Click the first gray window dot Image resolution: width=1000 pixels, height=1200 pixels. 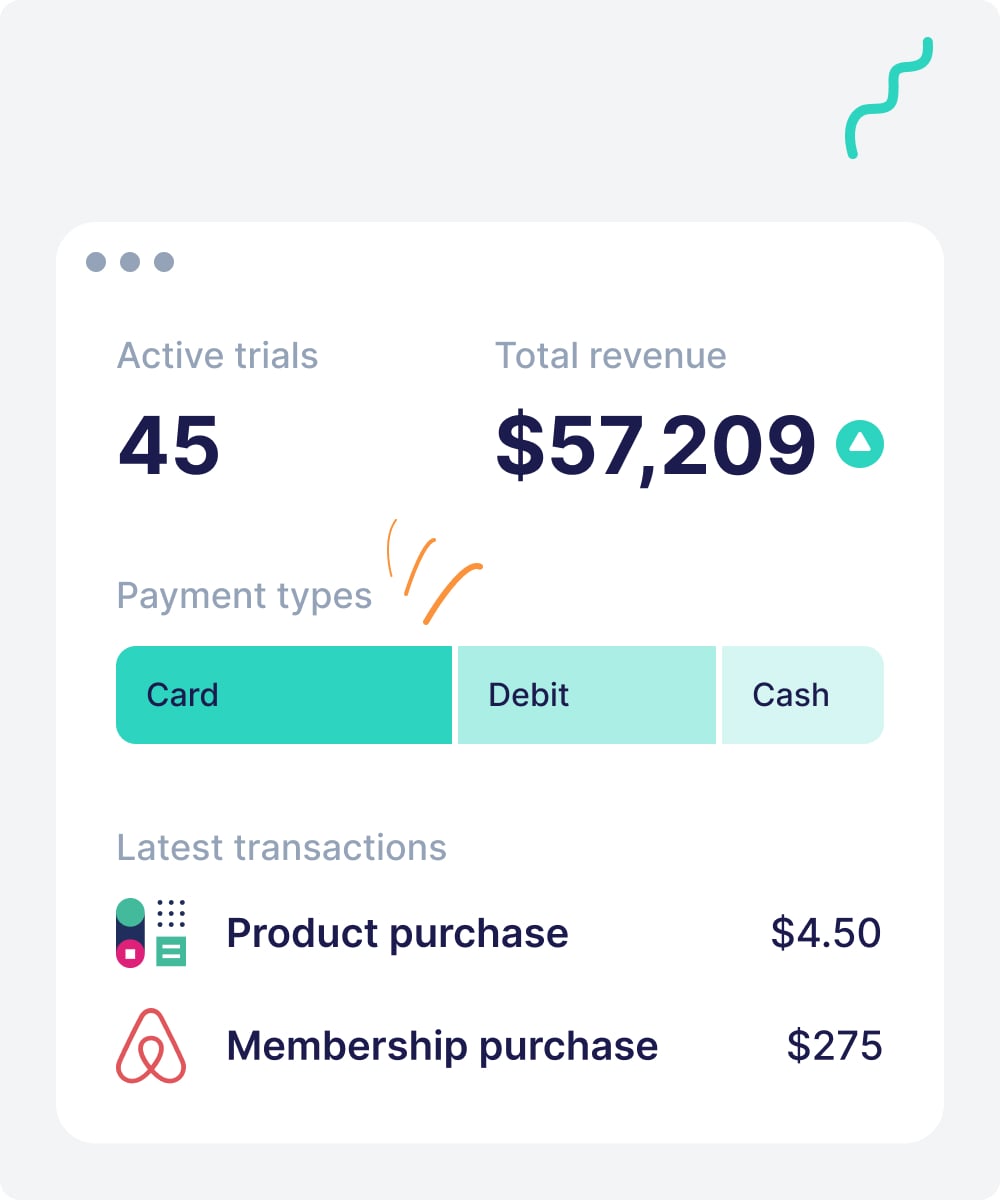tap(96, 262)
